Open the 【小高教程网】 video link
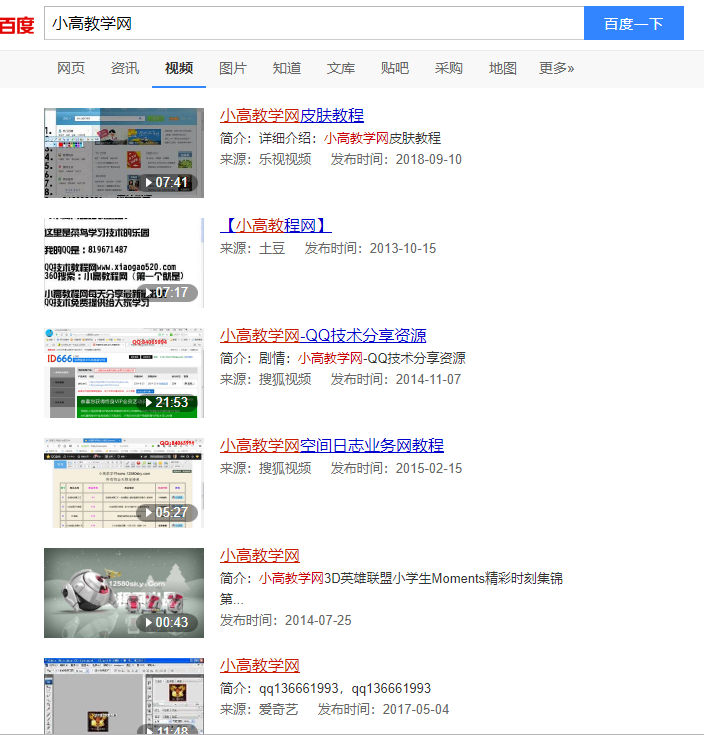The image size is (704, 735). pyautogui.click(x=276, y=225)
